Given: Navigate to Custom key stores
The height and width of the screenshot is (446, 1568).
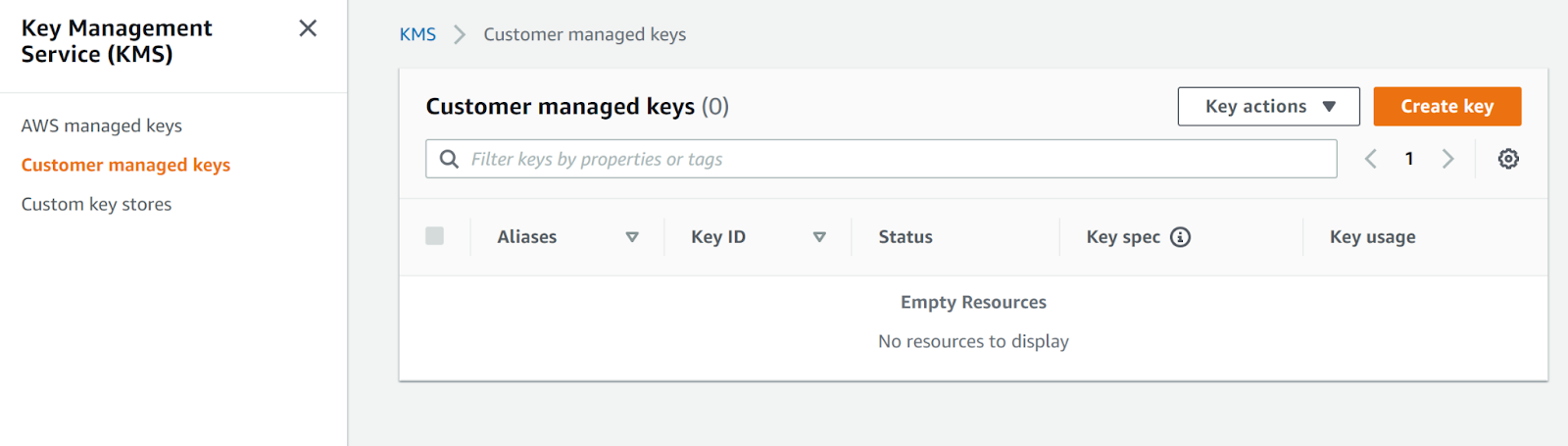Looking at the screenshot, I should pyautogui.click(x=96, y=204).
